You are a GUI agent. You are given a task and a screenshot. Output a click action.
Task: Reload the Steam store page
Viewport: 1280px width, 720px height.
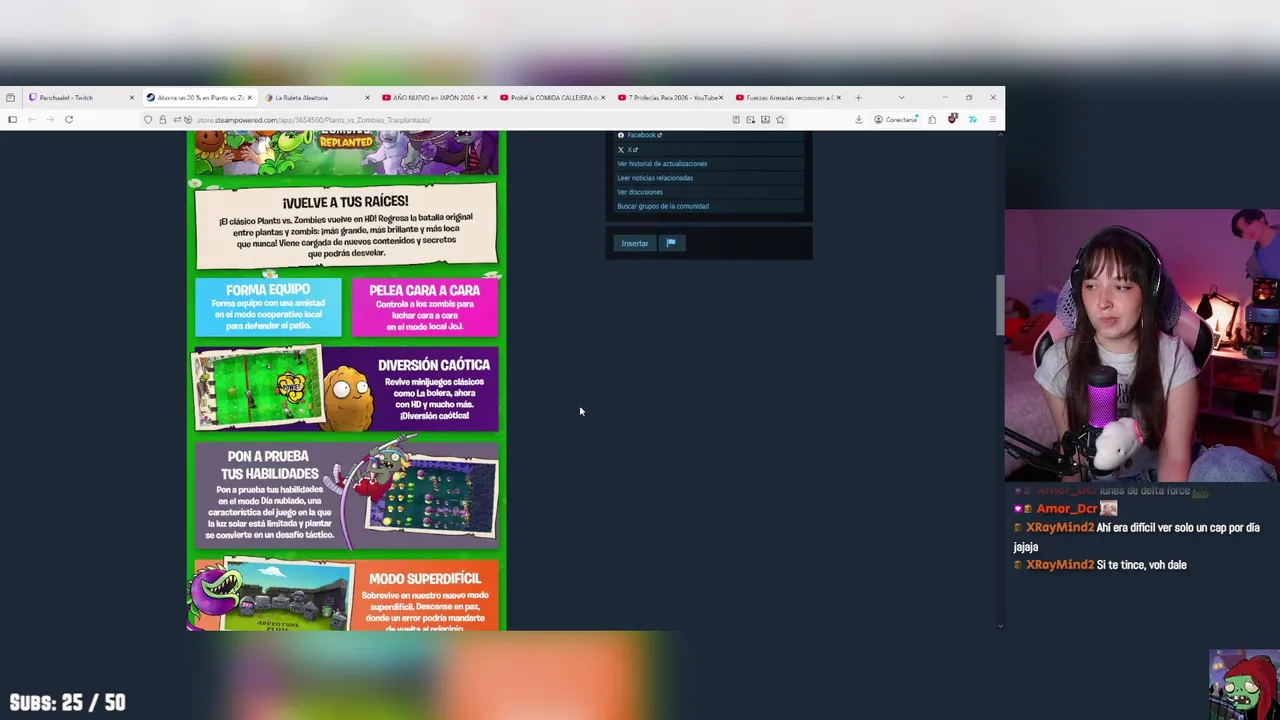pos(69,120)
